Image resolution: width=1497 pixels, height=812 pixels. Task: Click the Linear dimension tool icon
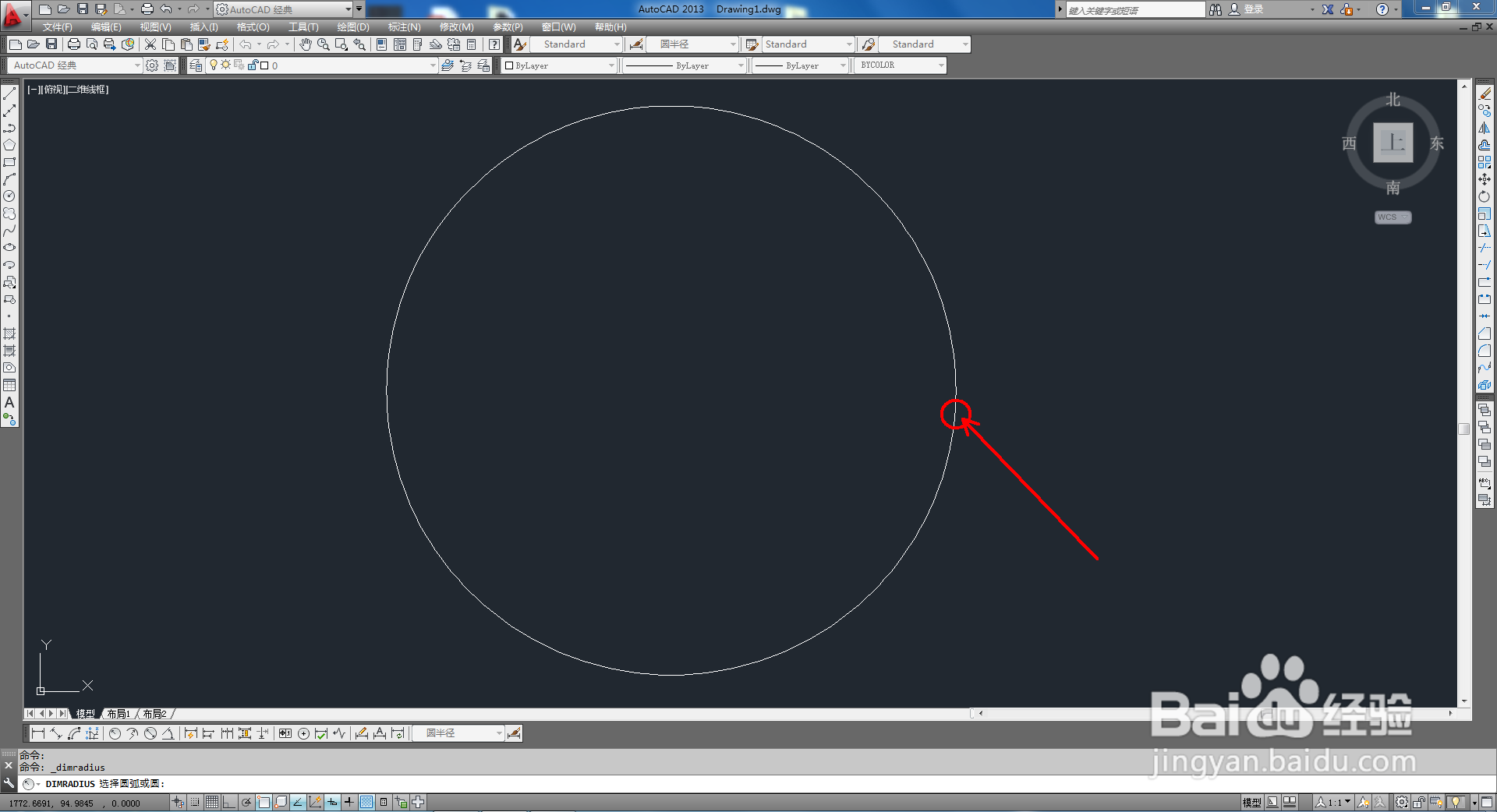(x=37, y=733)
